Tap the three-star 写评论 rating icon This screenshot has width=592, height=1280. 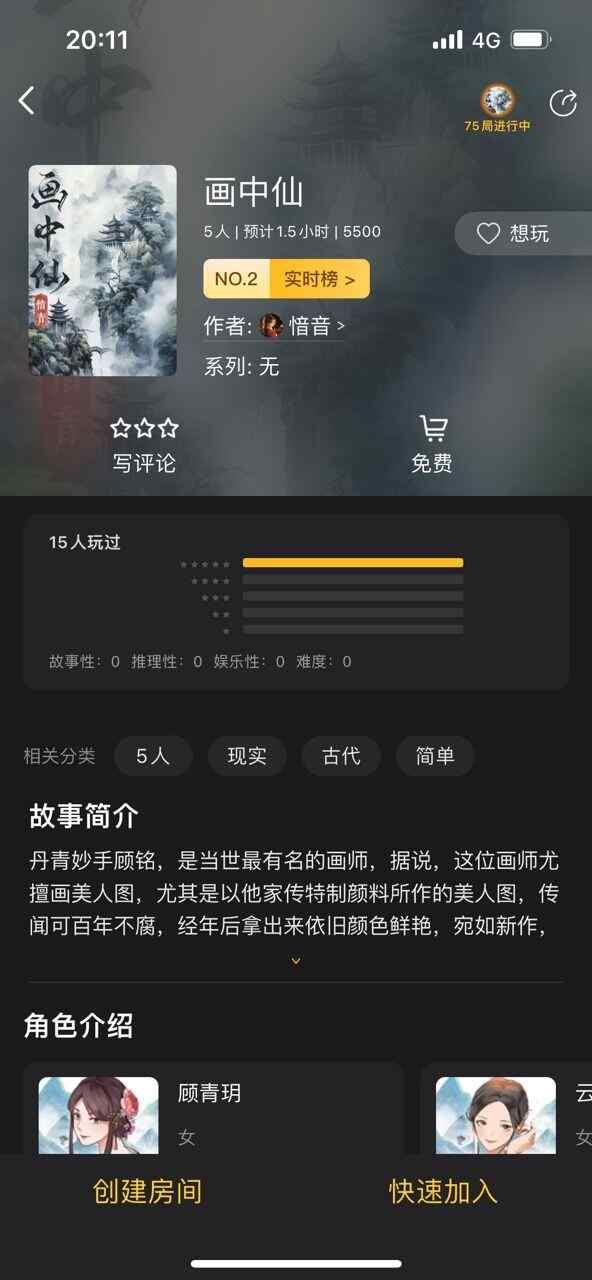tap(144, 429)
